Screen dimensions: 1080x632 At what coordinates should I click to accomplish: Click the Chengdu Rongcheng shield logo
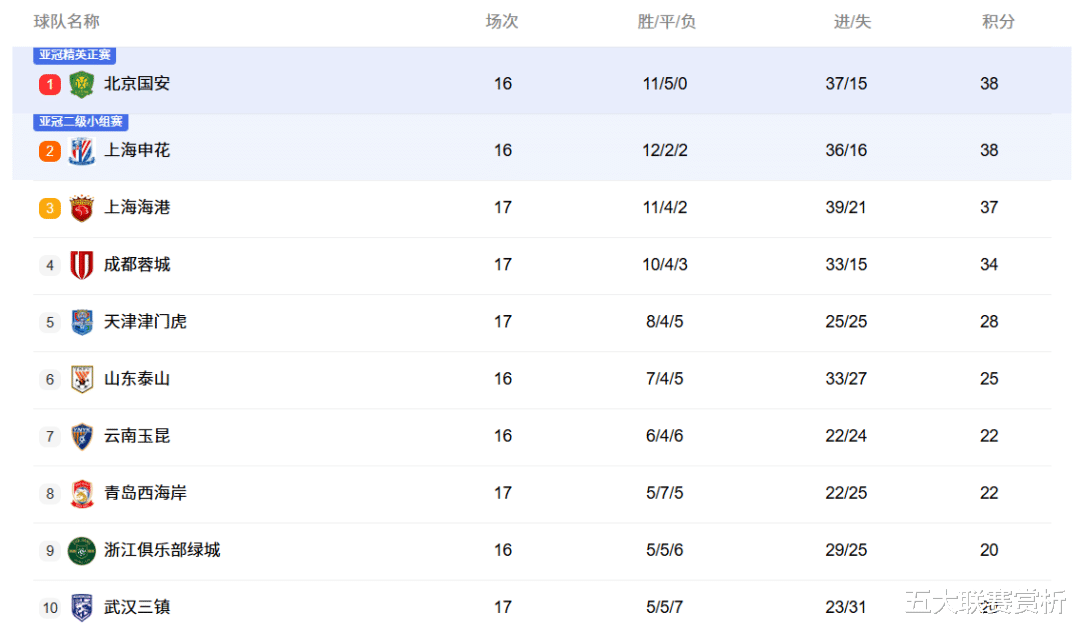pos(81,265)
